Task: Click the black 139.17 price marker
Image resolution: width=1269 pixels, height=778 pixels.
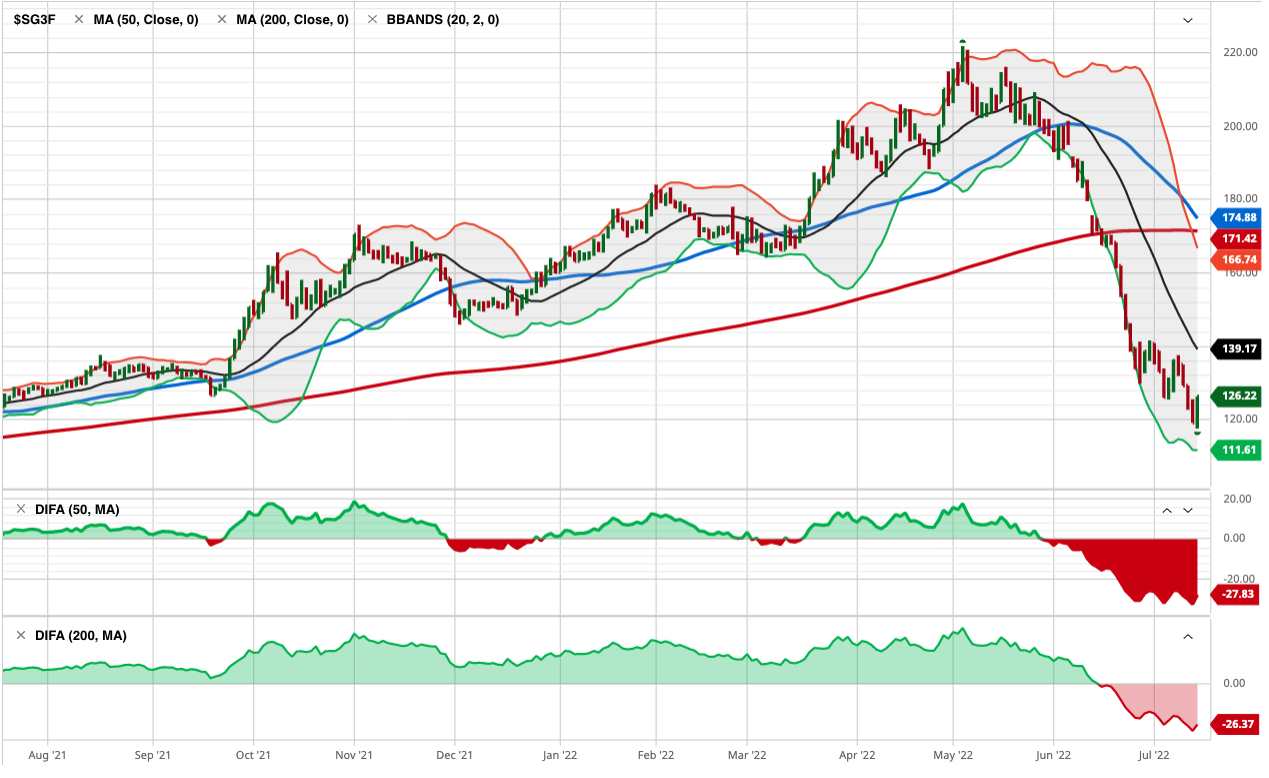Action: coord(1237,349)
